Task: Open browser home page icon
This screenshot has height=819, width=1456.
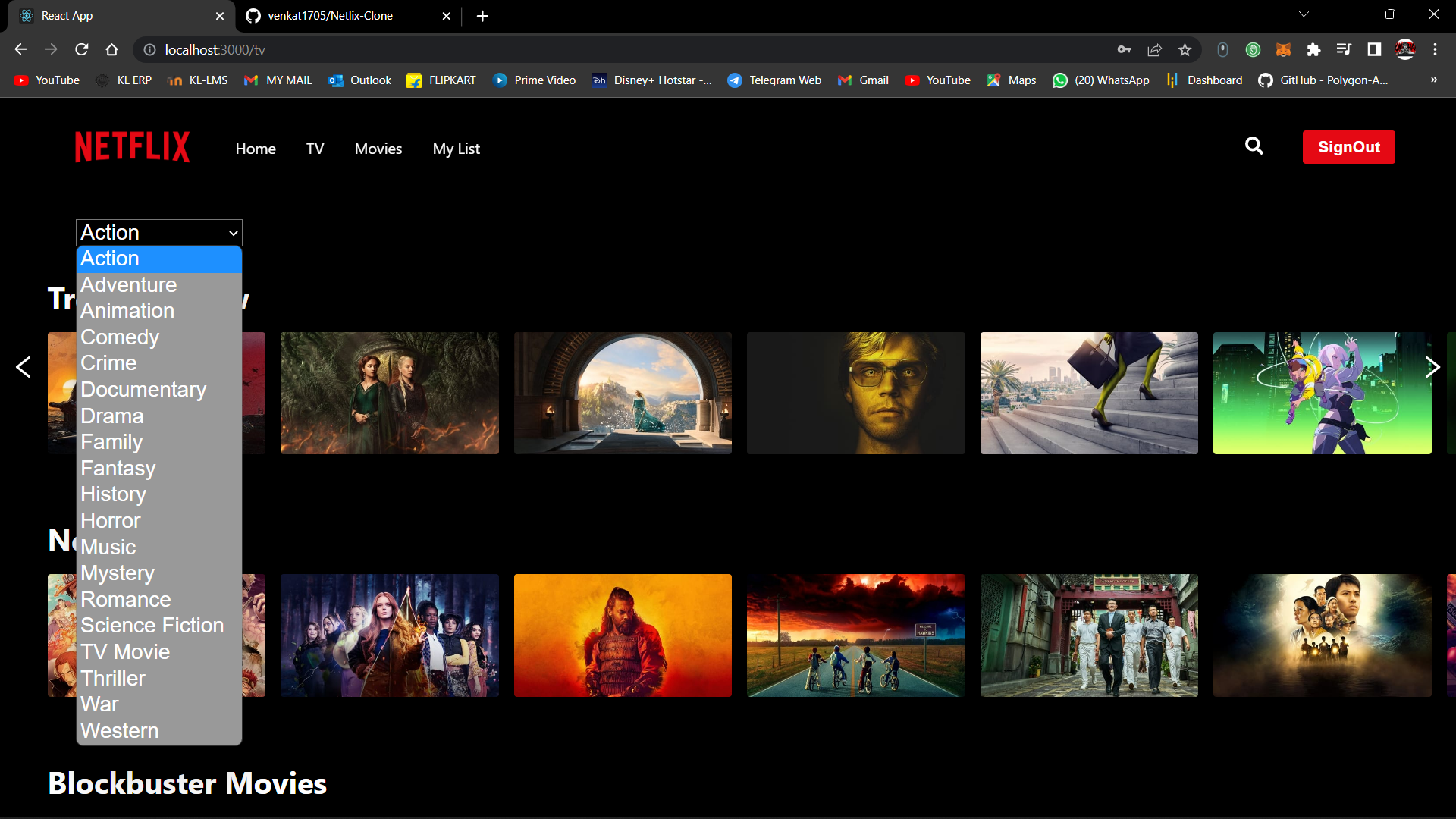Action: tap(112, 49)
